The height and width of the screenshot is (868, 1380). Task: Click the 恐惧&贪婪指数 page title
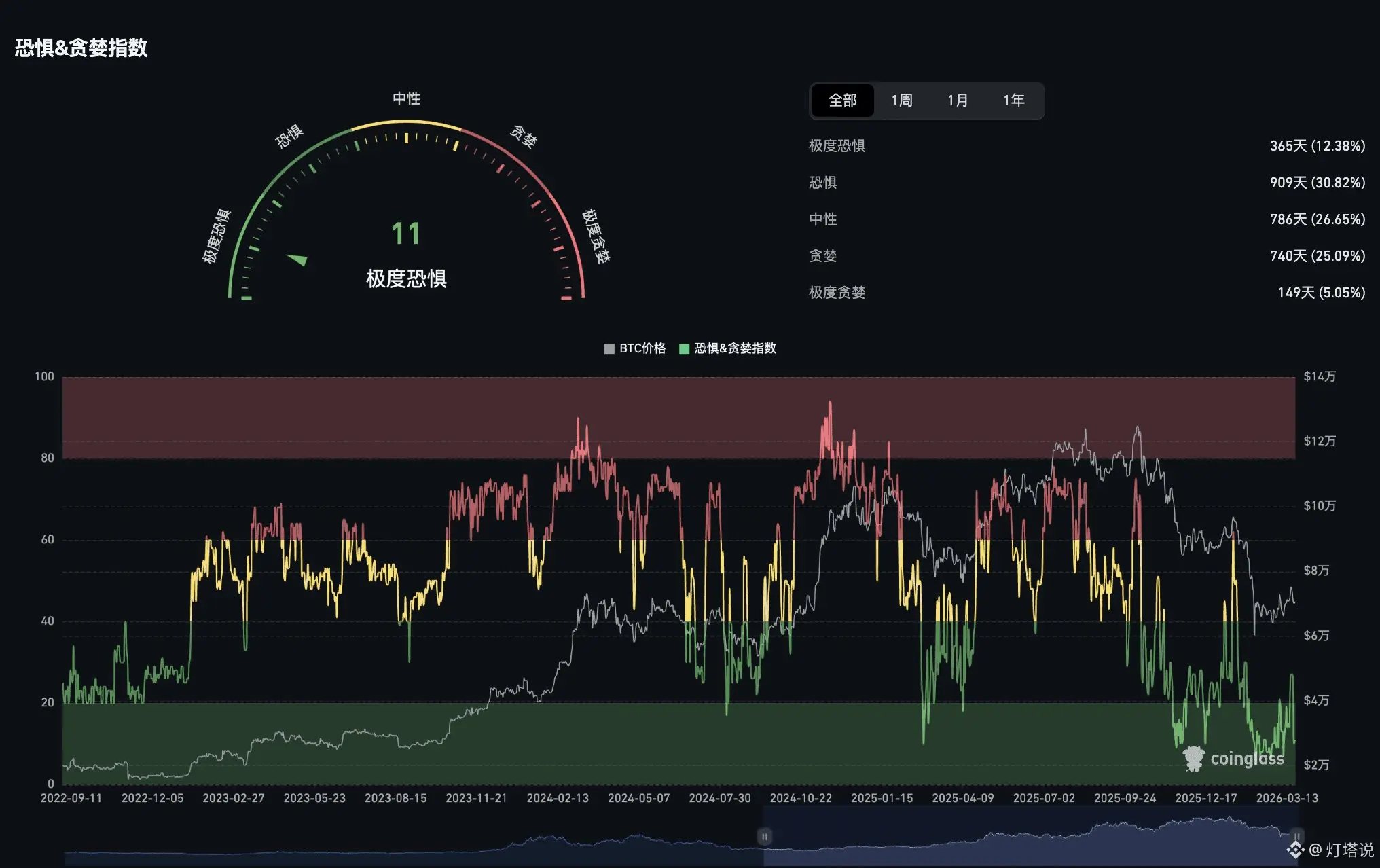[81, 48]
